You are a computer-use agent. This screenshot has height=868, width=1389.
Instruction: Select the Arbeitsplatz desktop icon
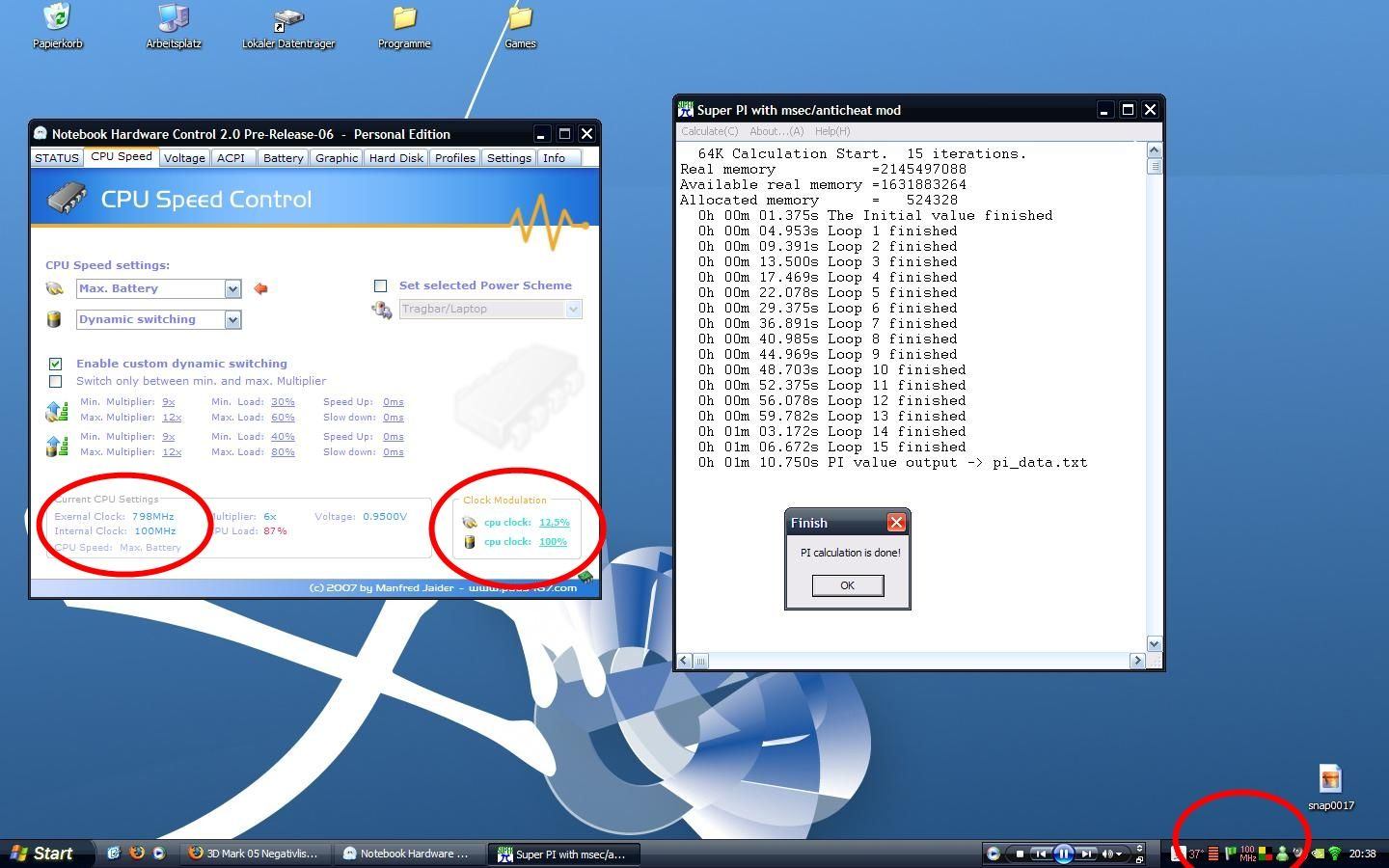coord(174,25)
